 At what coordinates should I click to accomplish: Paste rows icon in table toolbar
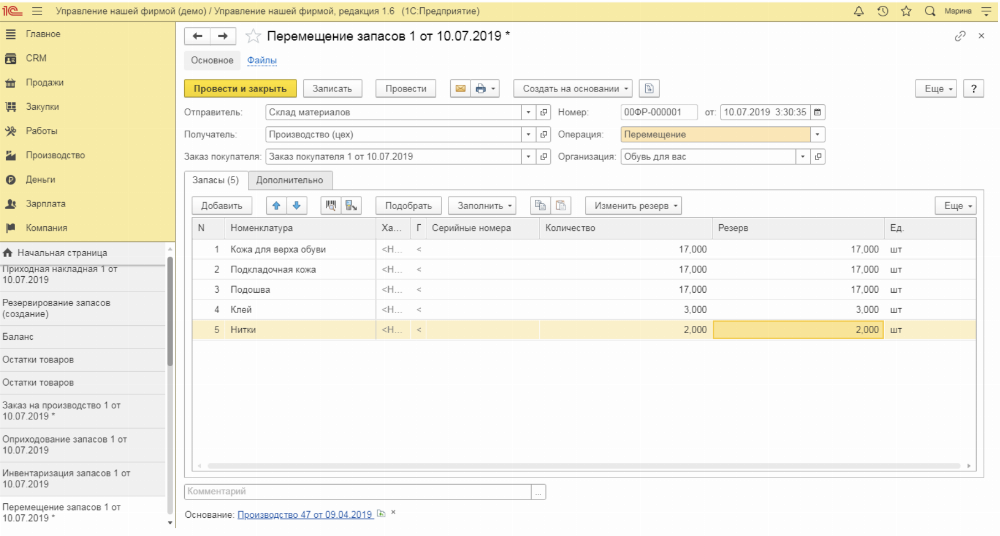pos(561,205)
